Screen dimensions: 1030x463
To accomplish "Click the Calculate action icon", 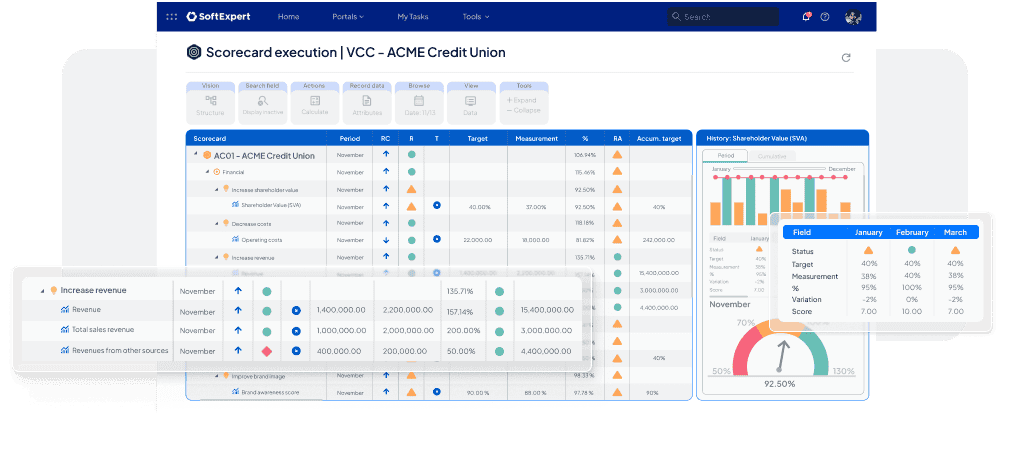I will pos(315,100).
